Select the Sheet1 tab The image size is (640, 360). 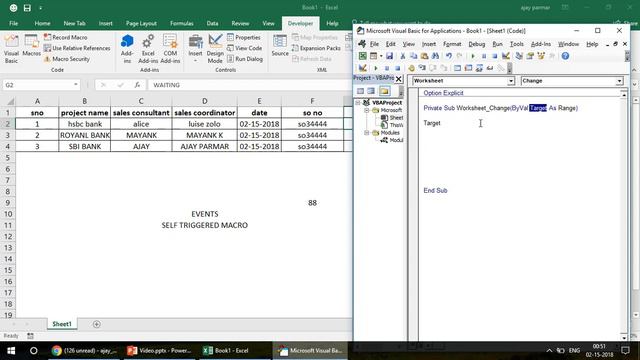62,324
